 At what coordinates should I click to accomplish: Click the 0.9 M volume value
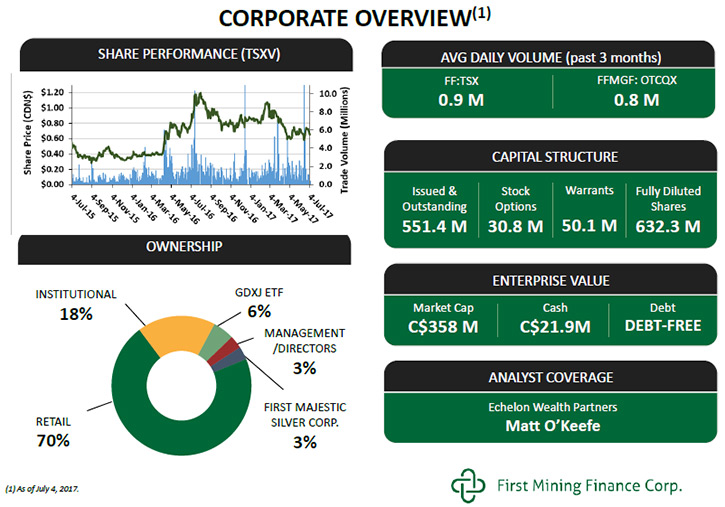[461, 99]
